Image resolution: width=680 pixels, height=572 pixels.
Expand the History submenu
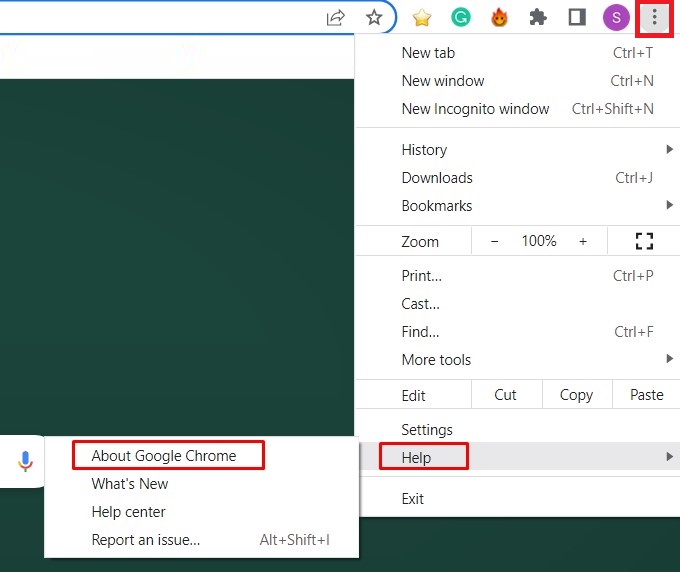518,150
